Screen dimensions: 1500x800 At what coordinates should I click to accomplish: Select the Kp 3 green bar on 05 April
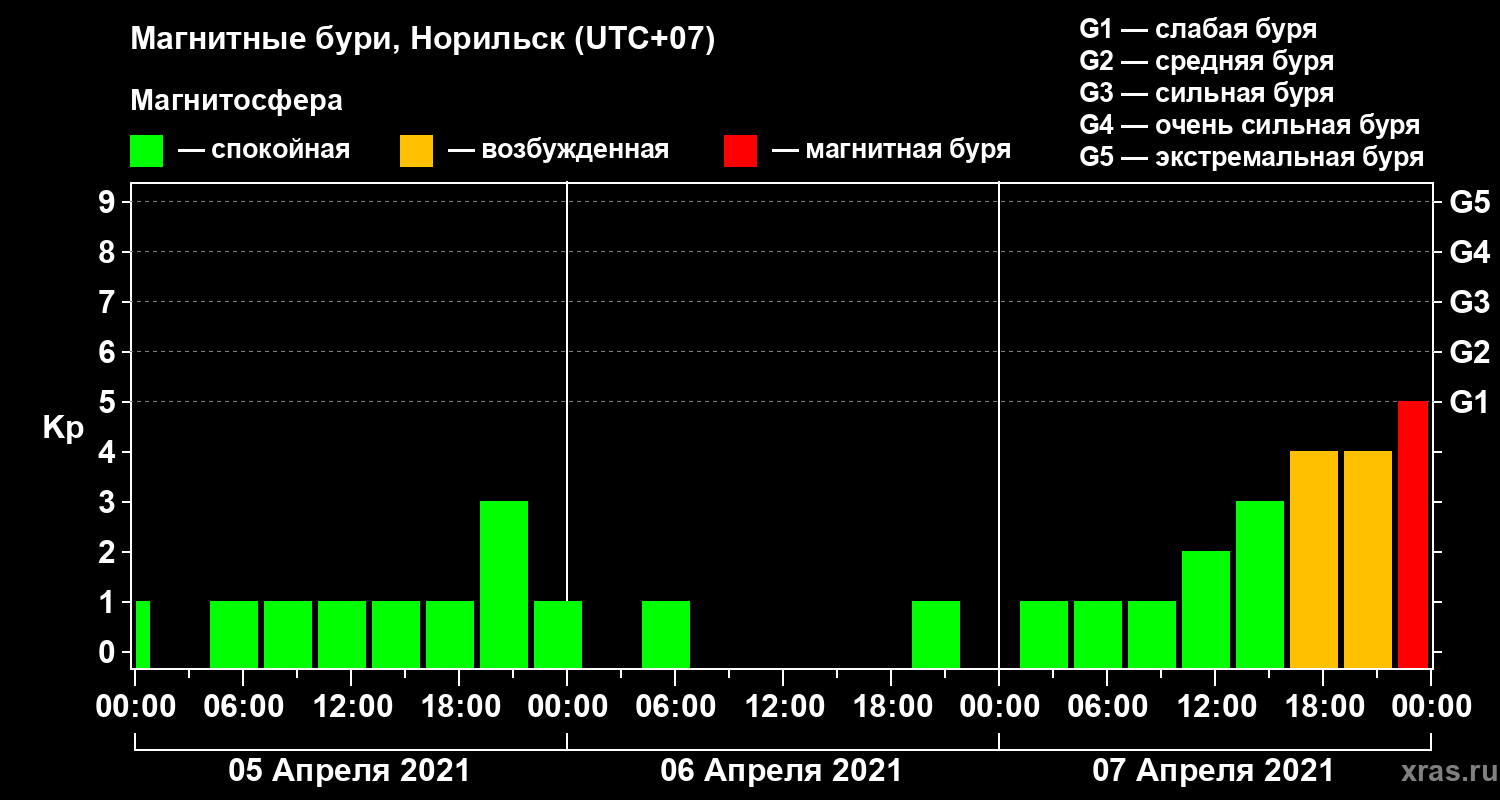[x=504, y=584]
